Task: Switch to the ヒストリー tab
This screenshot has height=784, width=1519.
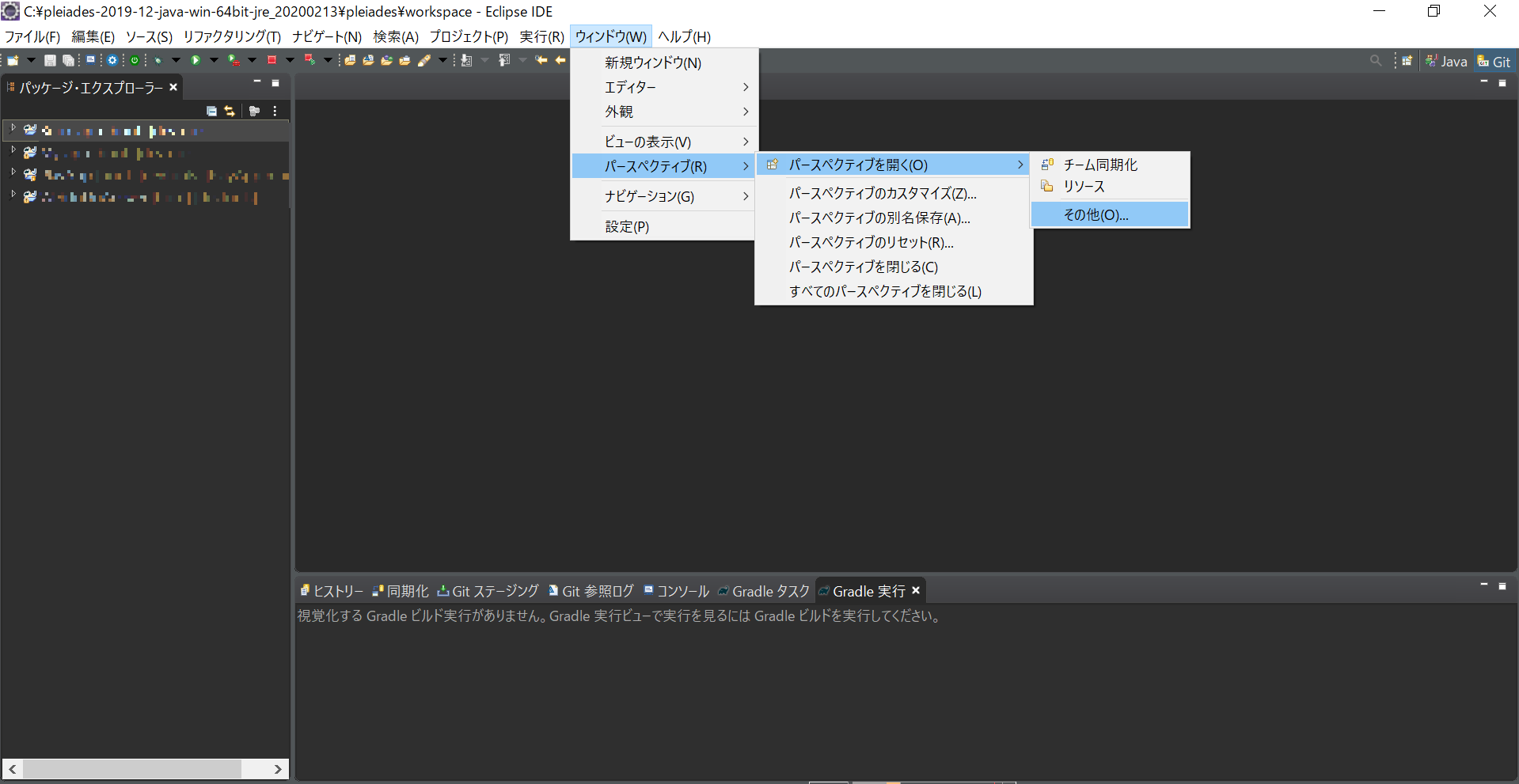Action: click(332, 591)
